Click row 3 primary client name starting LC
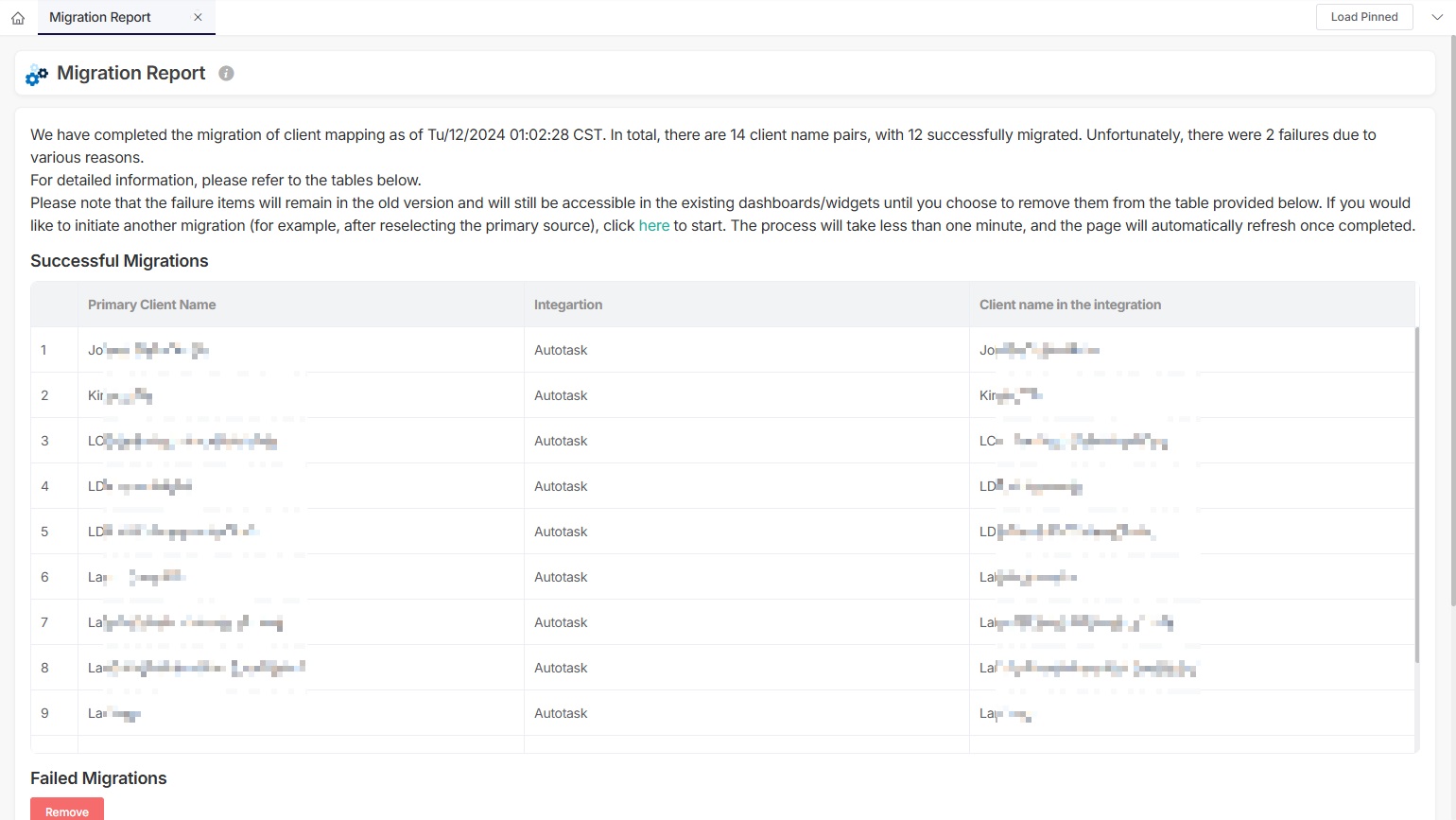 [x=182, y=441]
